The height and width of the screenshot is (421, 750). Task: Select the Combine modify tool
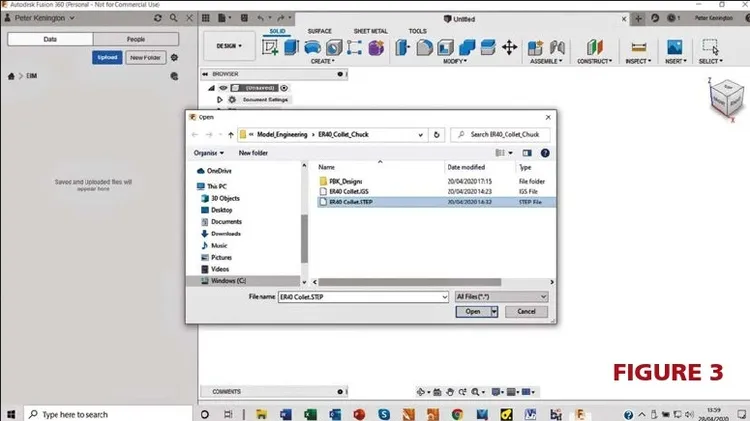pyautogui.click(x=467, y=47)
